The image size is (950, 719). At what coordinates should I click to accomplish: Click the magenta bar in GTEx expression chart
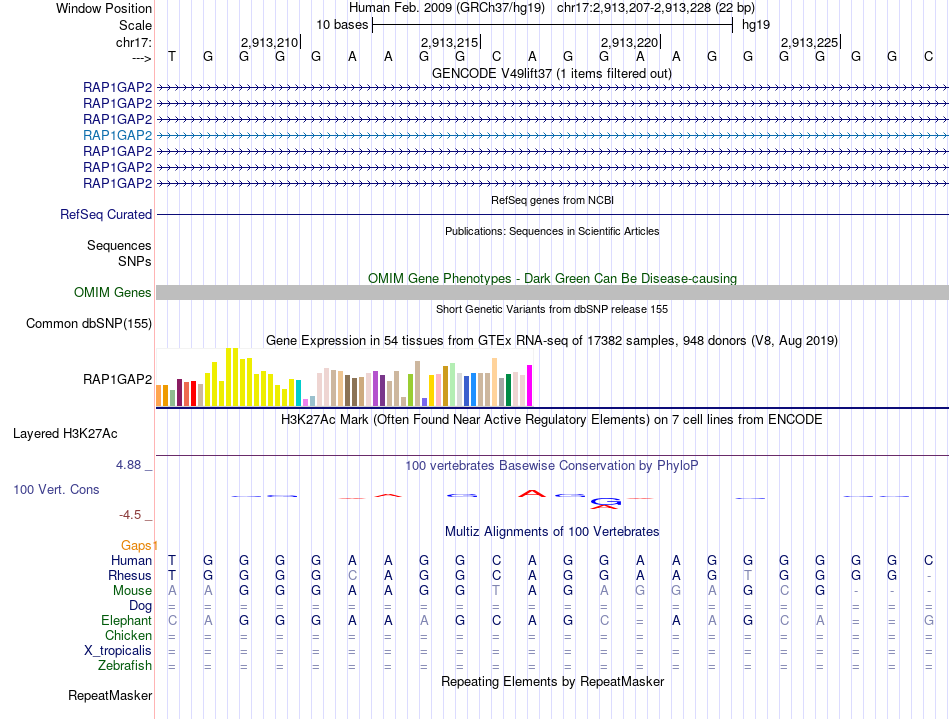point(530,386)
